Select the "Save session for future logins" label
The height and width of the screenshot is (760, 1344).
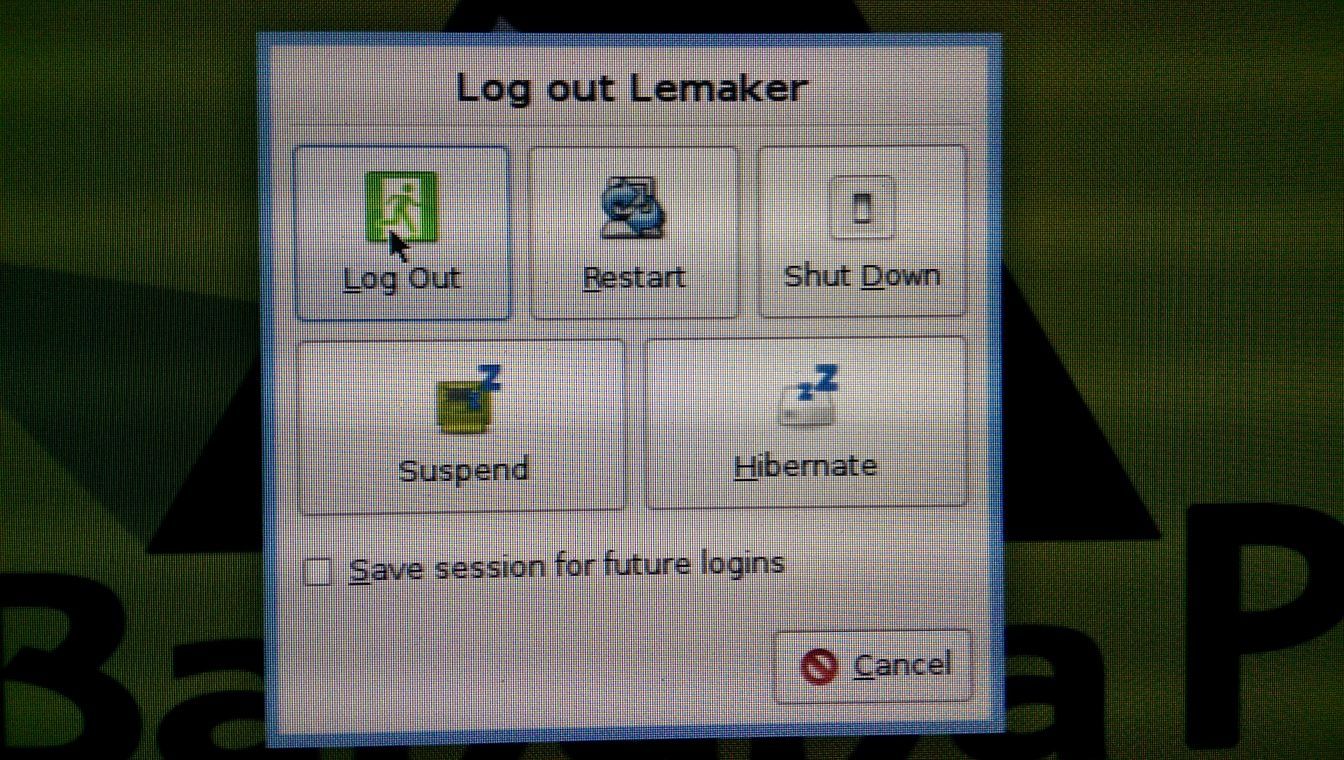[566, 567]
